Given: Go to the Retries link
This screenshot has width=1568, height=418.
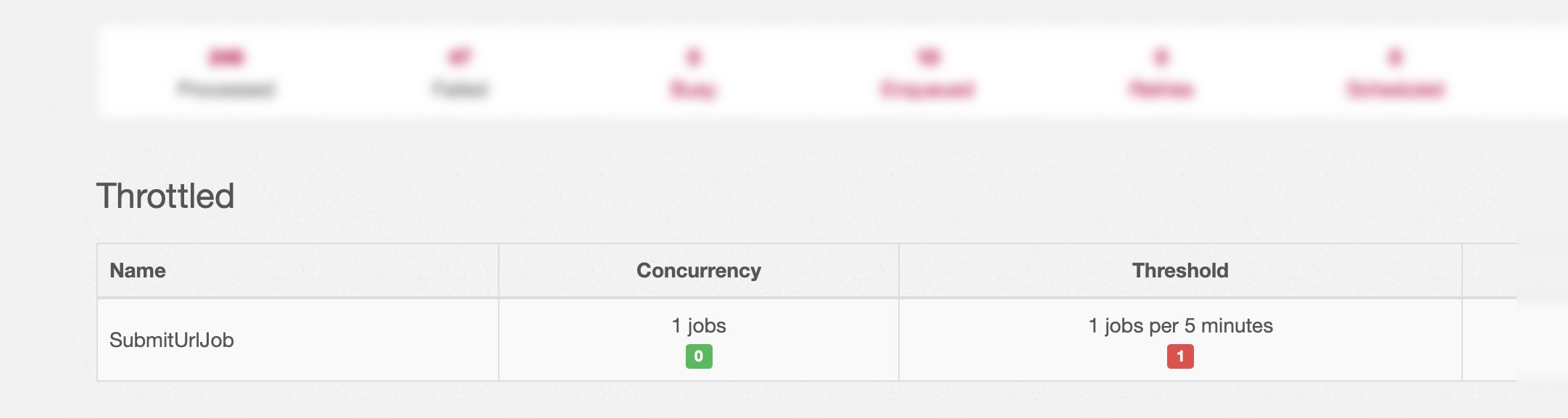Looking at the screenshot, I should point(1161,90).
